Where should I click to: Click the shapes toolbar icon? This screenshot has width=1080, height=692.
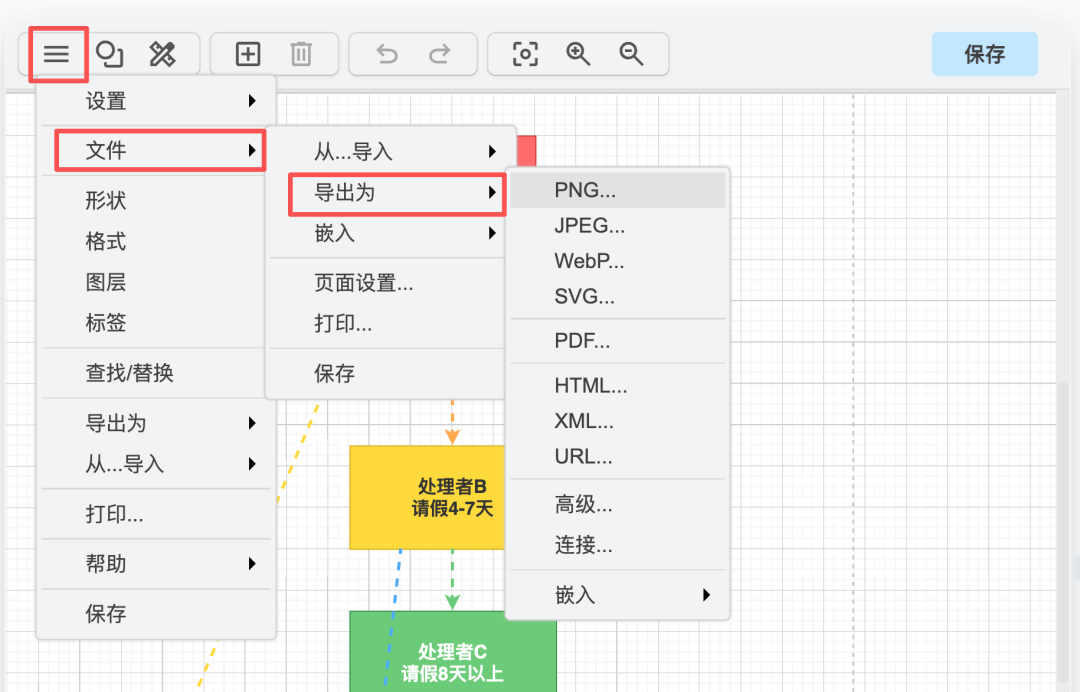click(x=110, y=54)
